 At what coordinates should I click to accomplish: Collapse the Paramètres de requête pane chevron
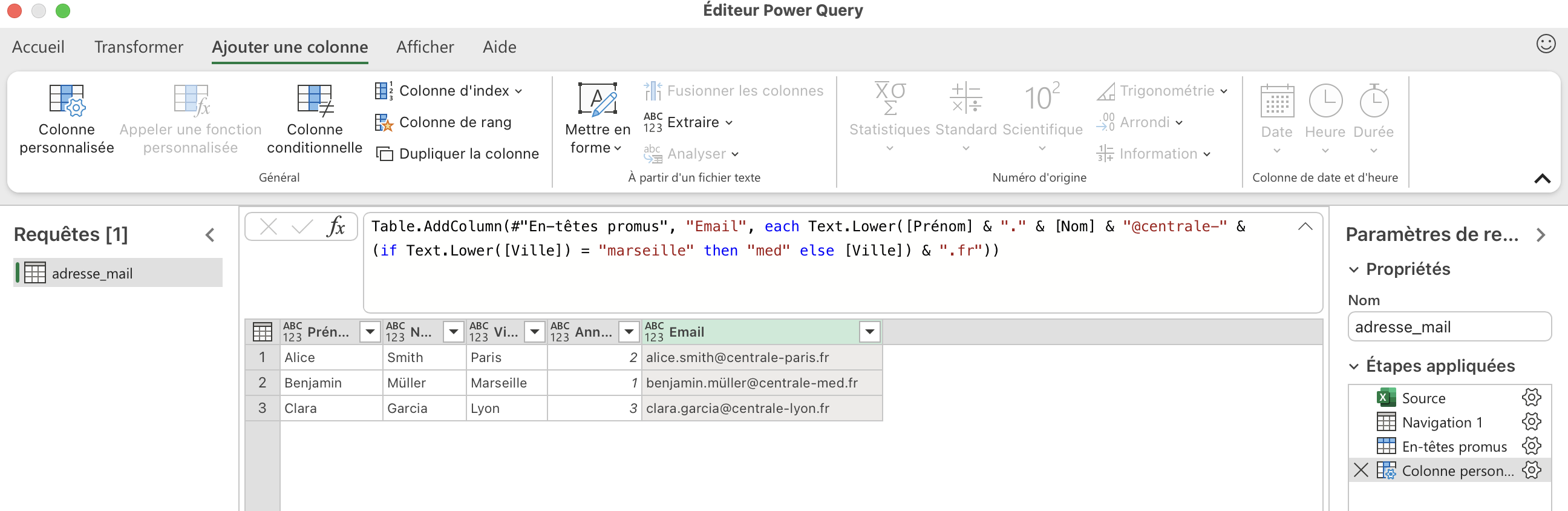tap(1541, 235)
